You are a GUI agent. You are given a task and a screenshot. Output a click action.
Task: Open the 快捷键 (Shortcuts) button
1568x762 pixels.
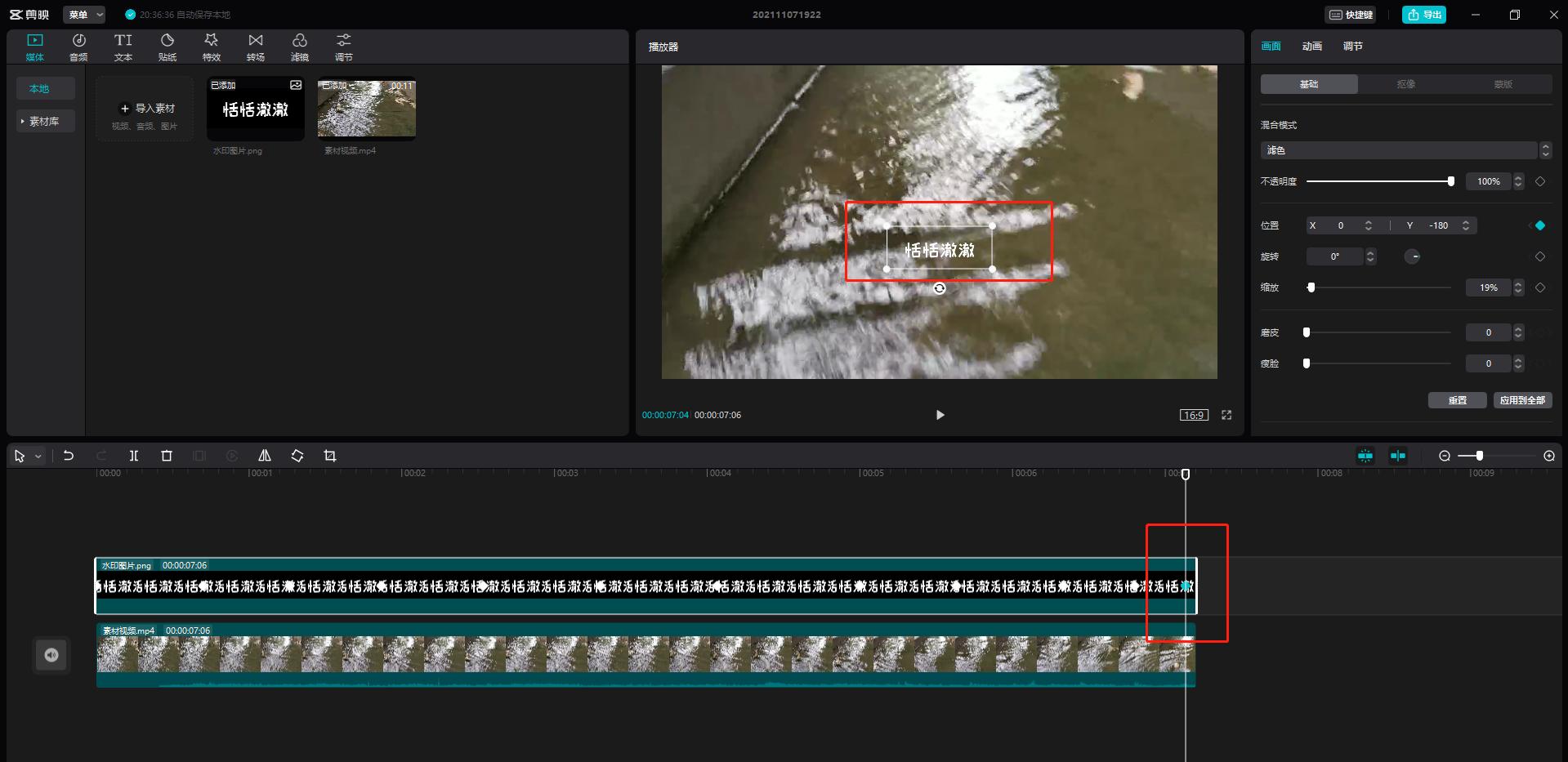point(1351,15)
